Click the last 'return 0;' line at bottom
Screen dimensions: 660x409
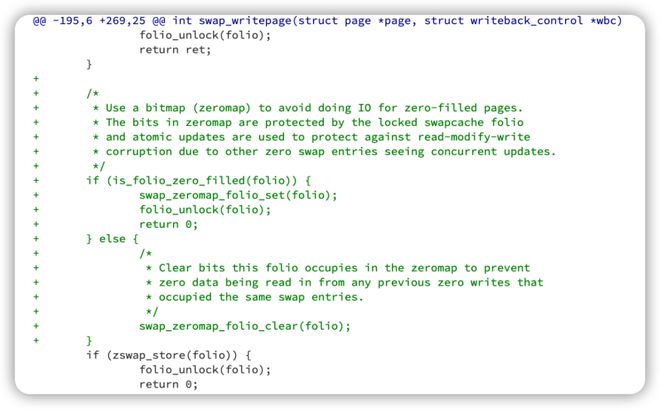pyautogui.click(x=168, y=384)
